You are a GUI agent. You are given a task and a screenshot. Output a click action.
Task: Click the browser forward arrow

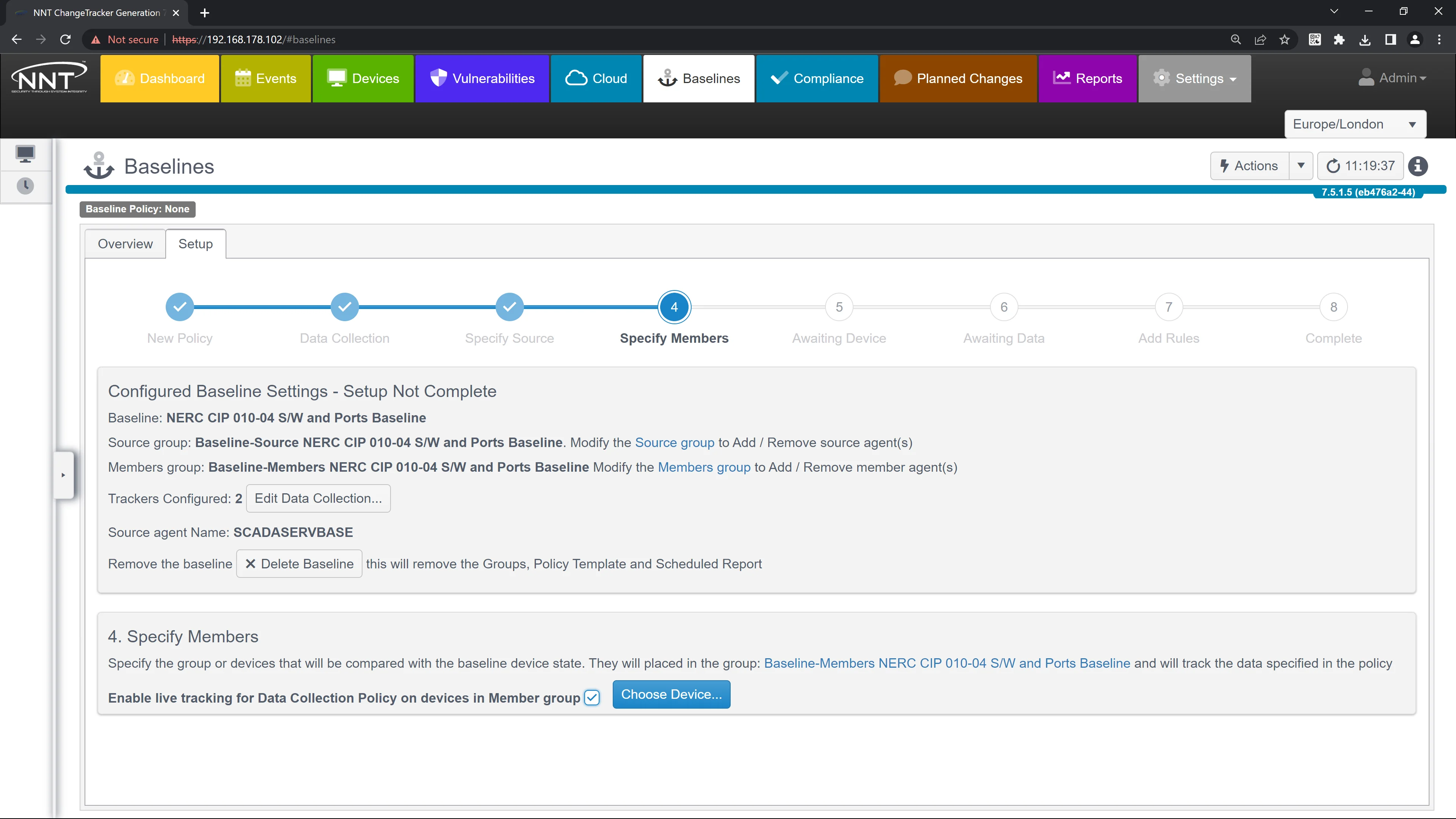(x=41, y=39)
